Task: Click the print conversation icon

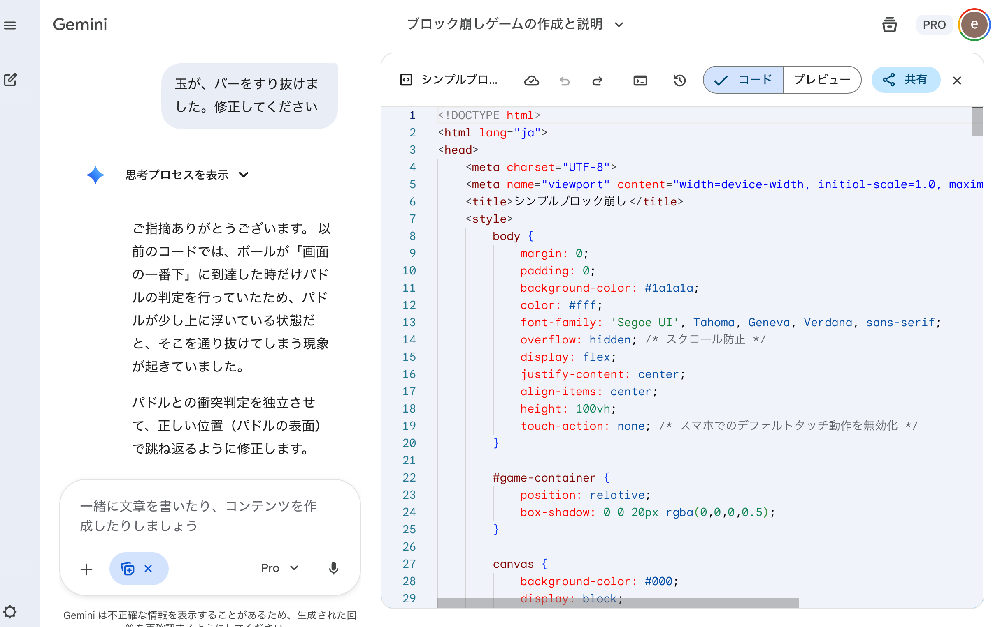Action: [x=889, y=24]
